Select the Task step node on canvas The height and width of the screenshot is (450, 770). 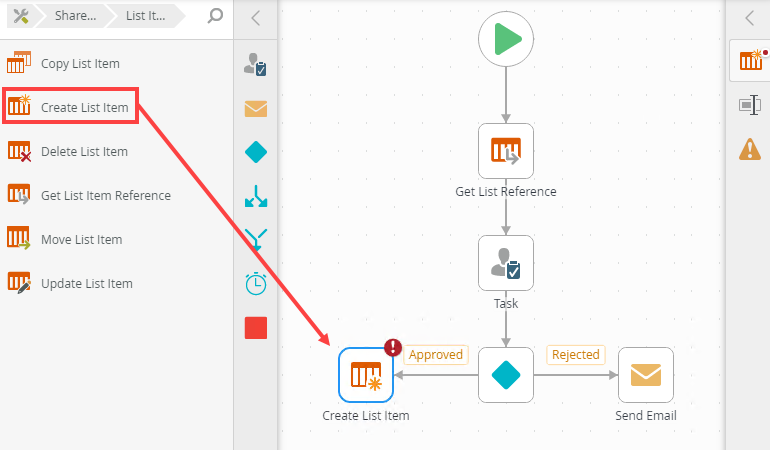point(506,263)
